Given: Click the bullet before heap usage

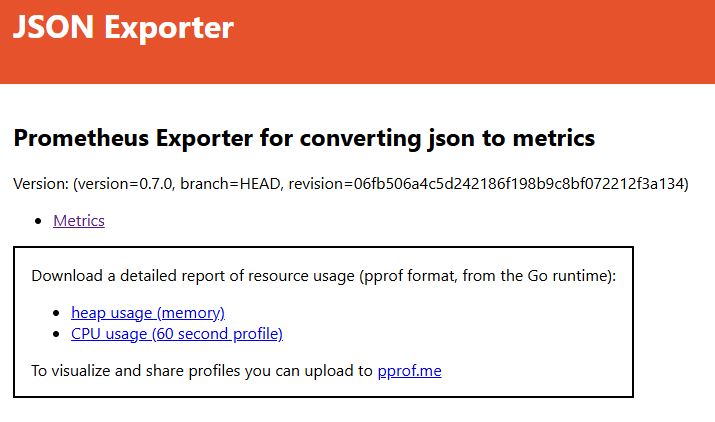Looking at the screenshot, I should pyautogui.click(x=57, y=314).
